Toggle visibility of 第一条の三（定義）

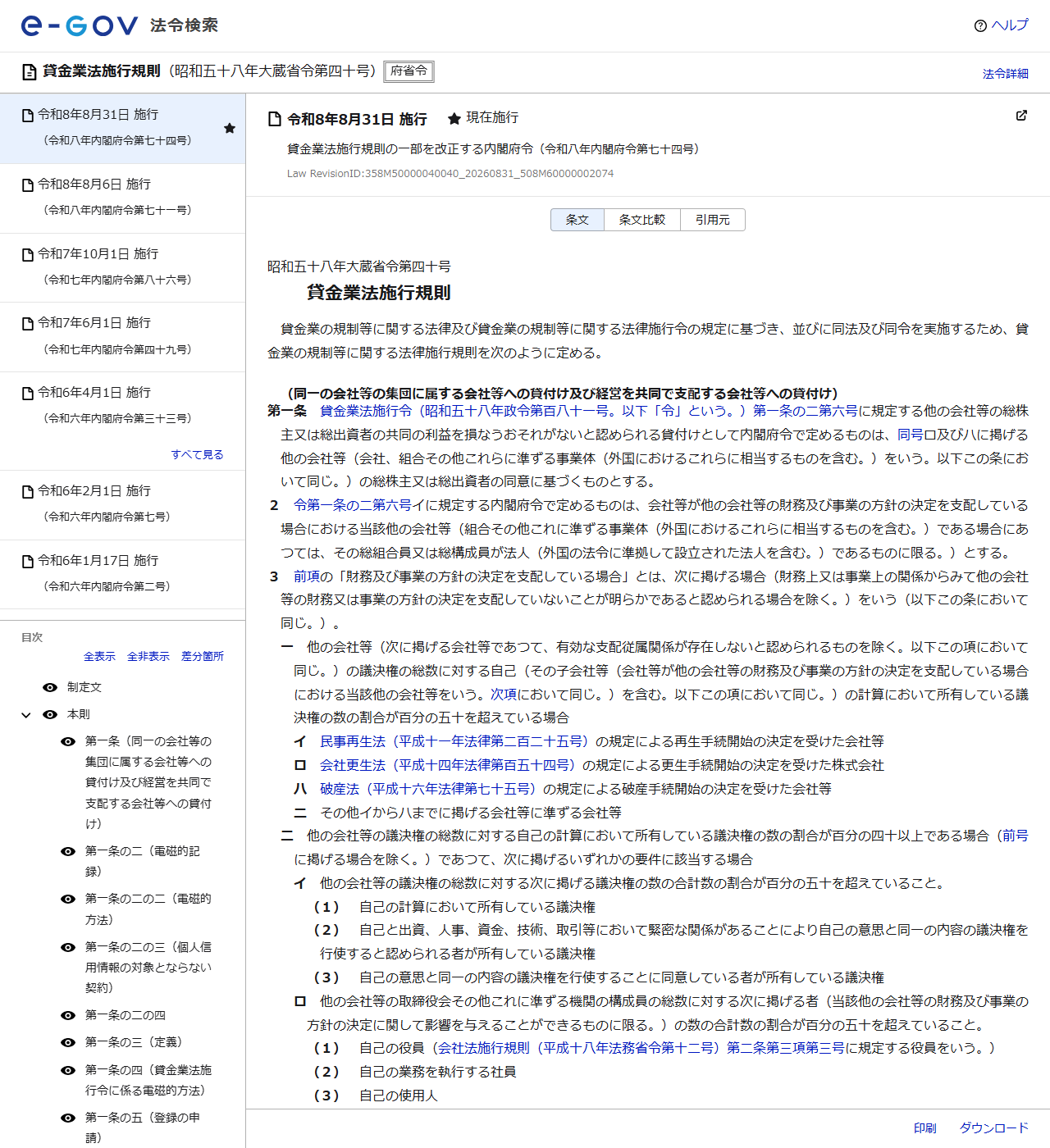[x=69, y=1042]
